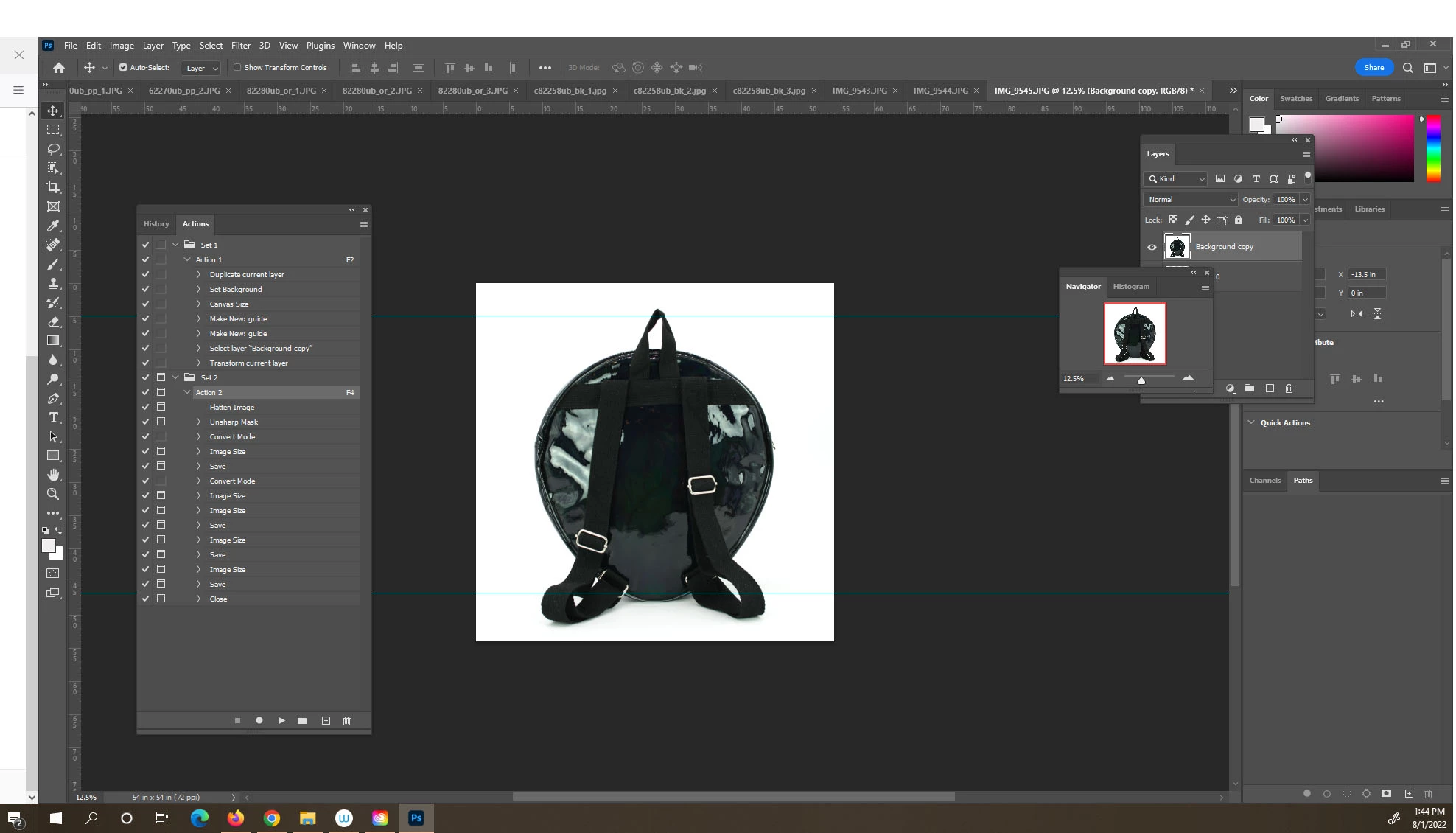Expand the Unsharp Mask action step
1456x833 pixels.
[x=198, y=422]
